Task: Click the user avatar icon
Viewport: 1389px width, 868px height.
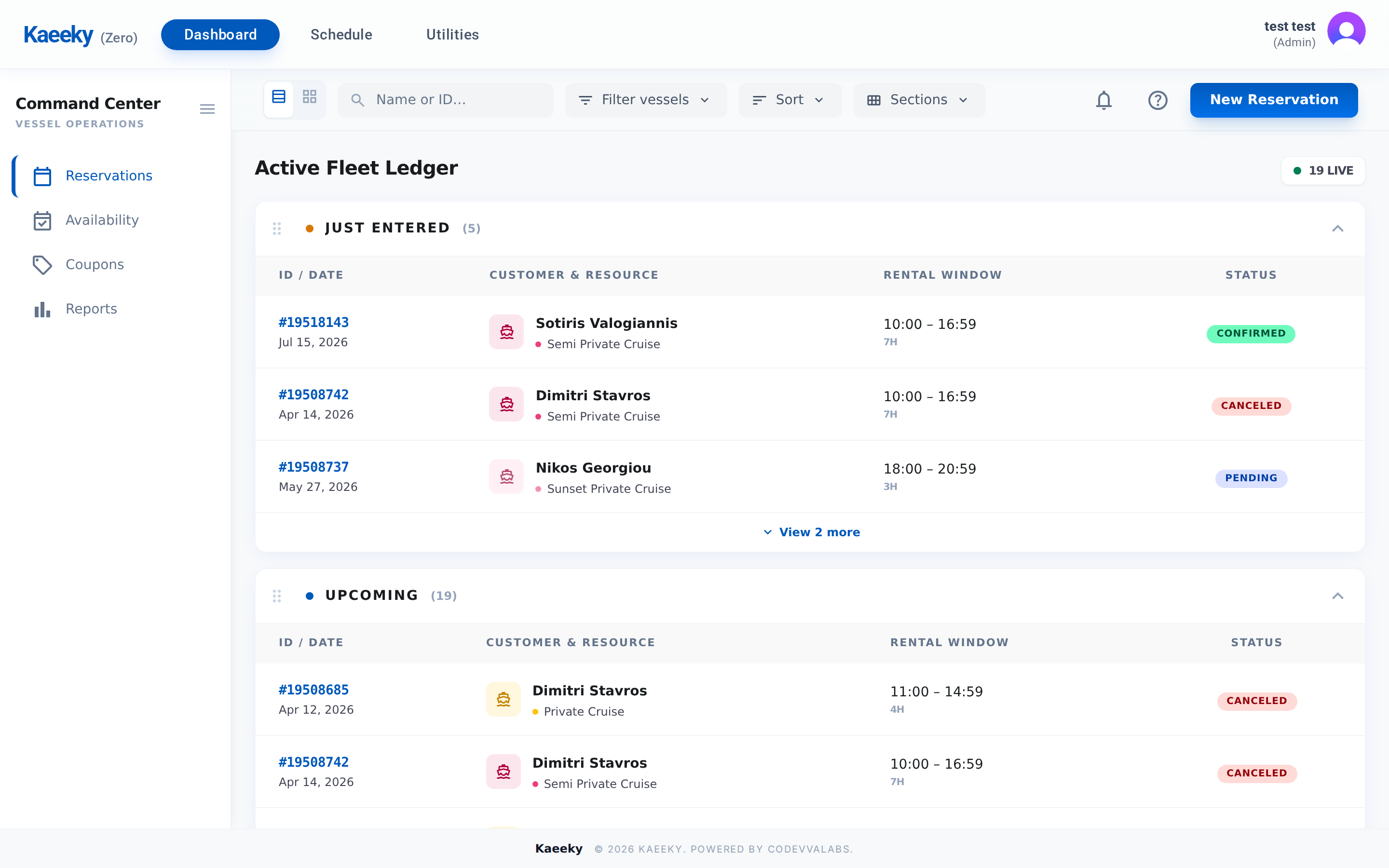Action: tap(1346, 31)
